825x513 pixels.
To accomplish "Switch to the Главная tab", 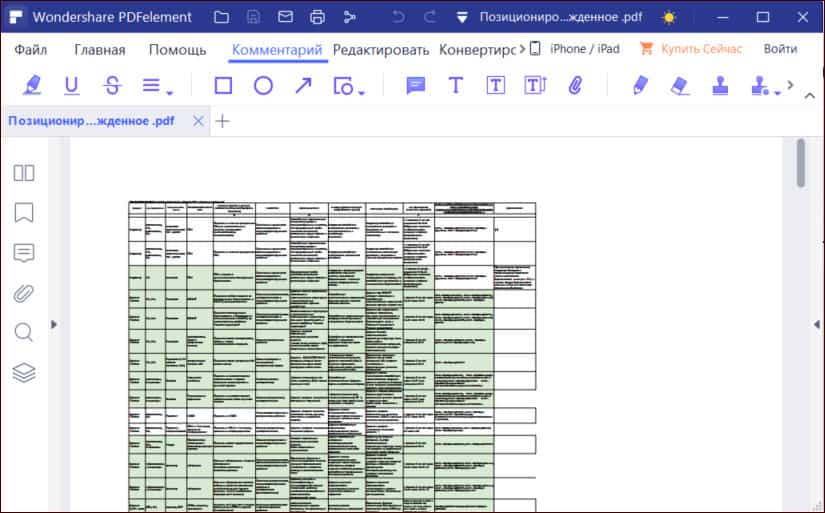I will click(x=99, y=50).
